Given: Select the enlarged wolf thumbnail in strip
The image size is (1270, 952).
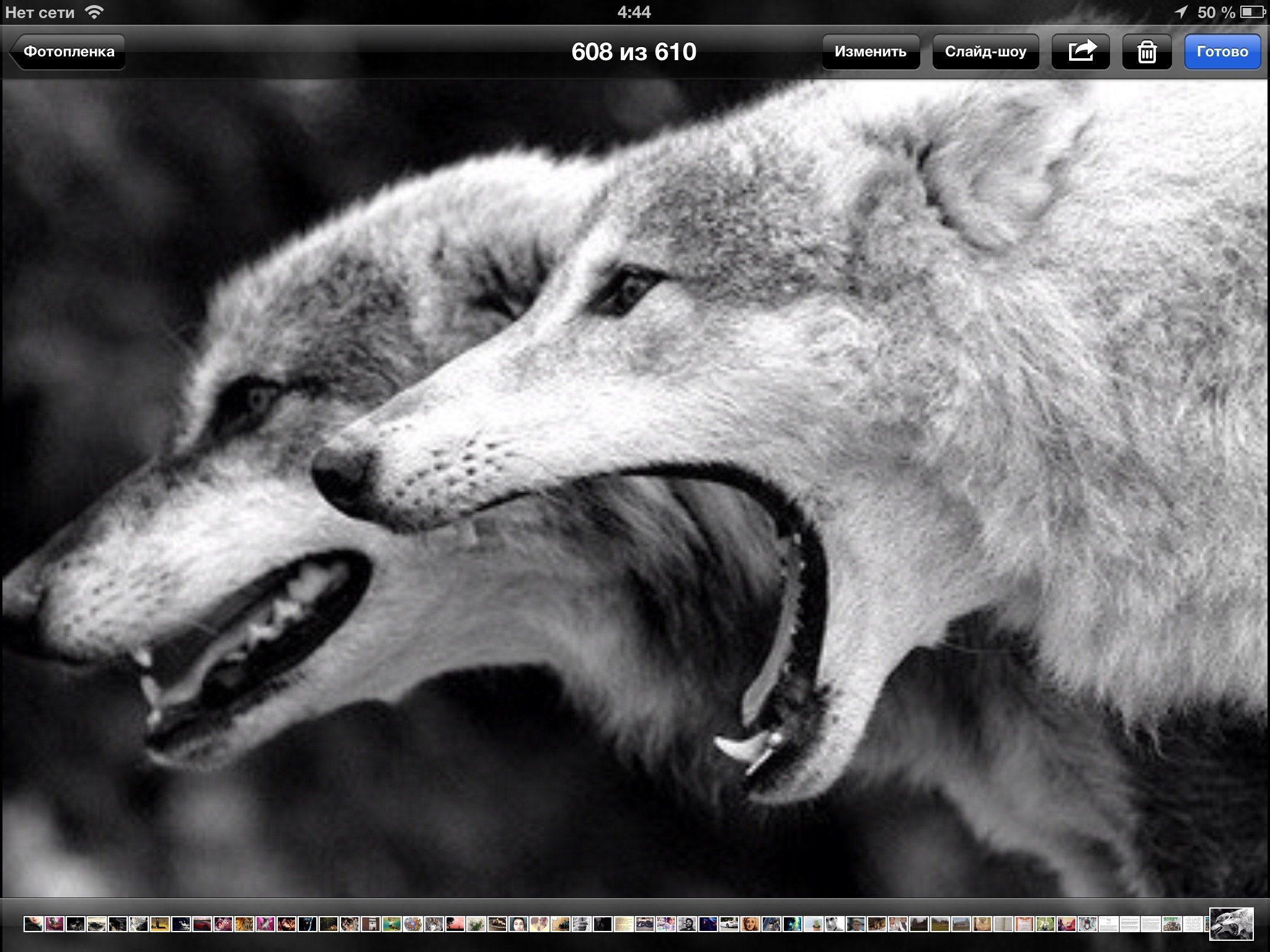Looking at the screenshot, I should (x=1231, y=924).
